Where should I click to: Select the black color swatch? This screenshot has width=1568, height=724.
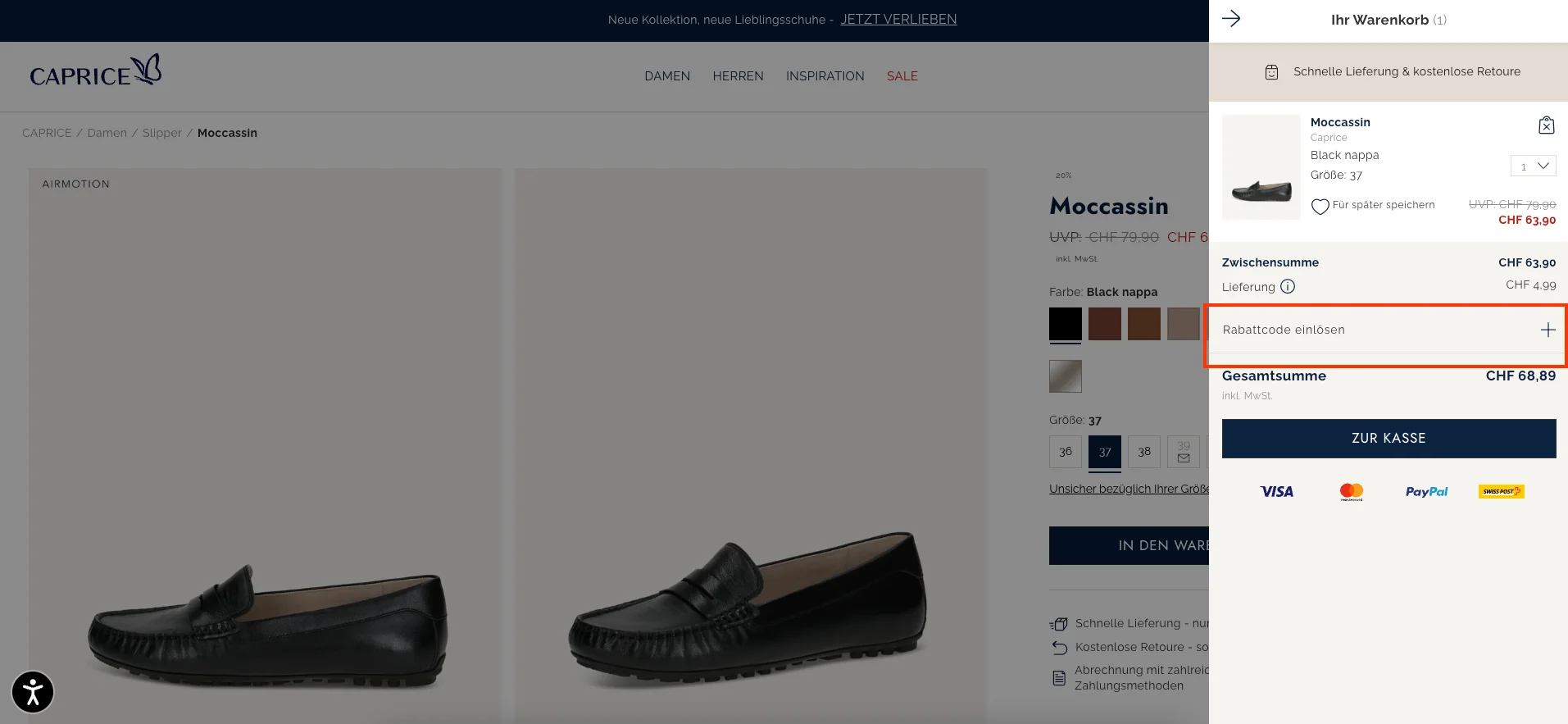click(x=1065, y=324)
